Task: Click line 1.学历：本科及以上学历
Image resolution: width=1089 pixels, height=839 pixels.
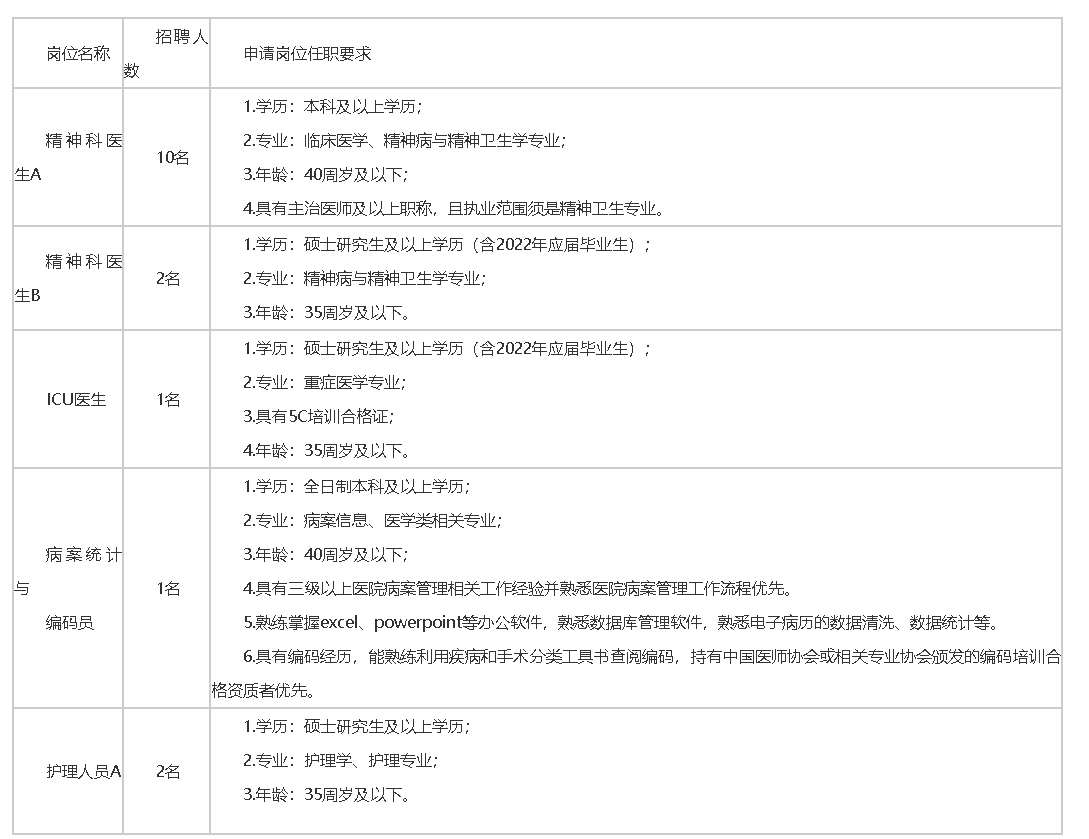Action: (333, 106)
